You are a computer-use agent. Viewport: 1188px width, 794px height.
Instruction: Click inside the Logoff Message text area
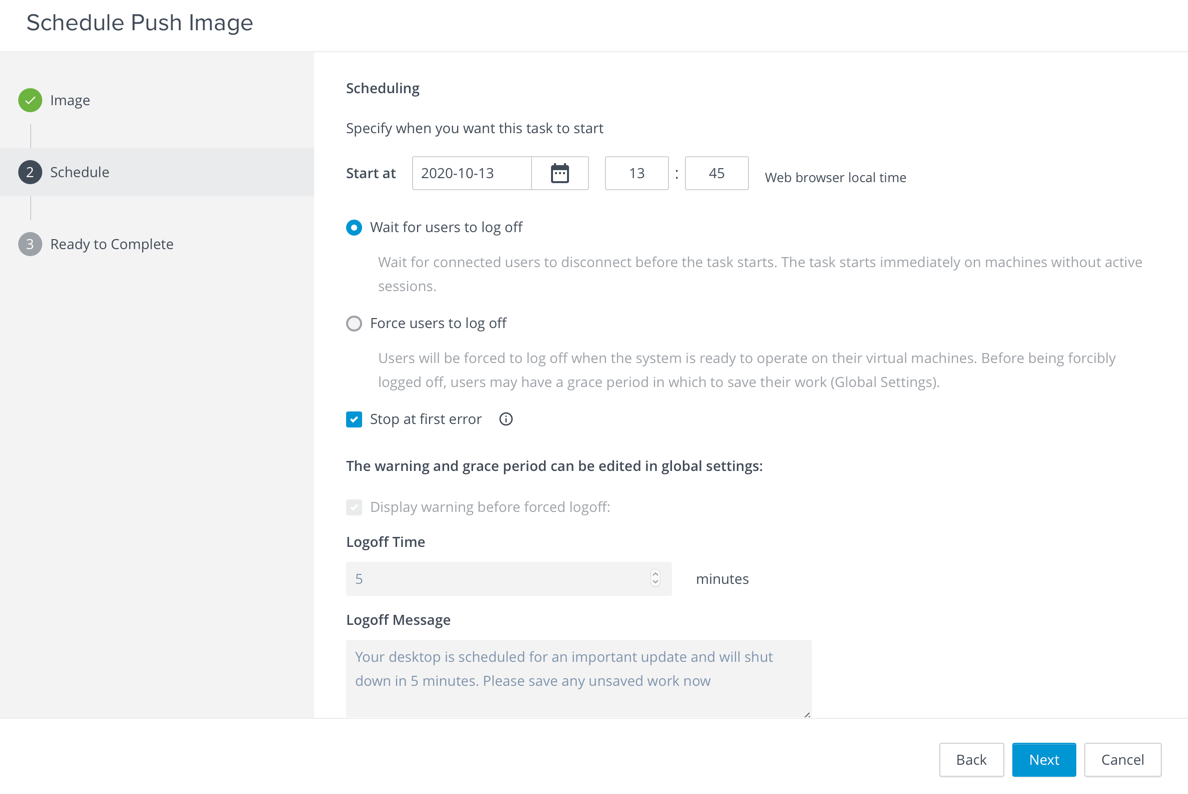(x=578, y=678)
